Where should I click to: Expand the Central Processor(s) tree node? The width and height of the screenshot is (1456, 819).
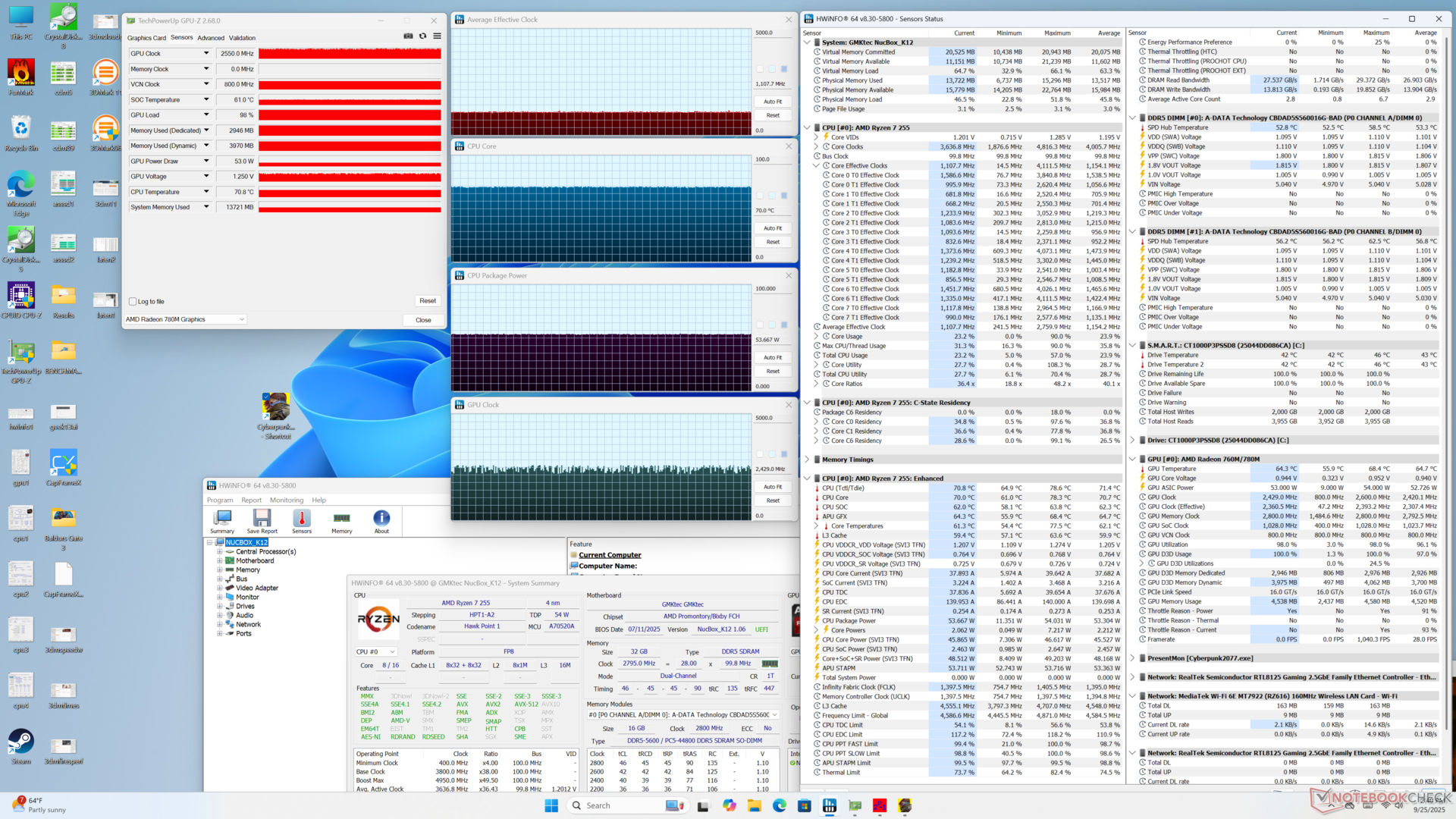pyautogui.click(x=220, y=552)
